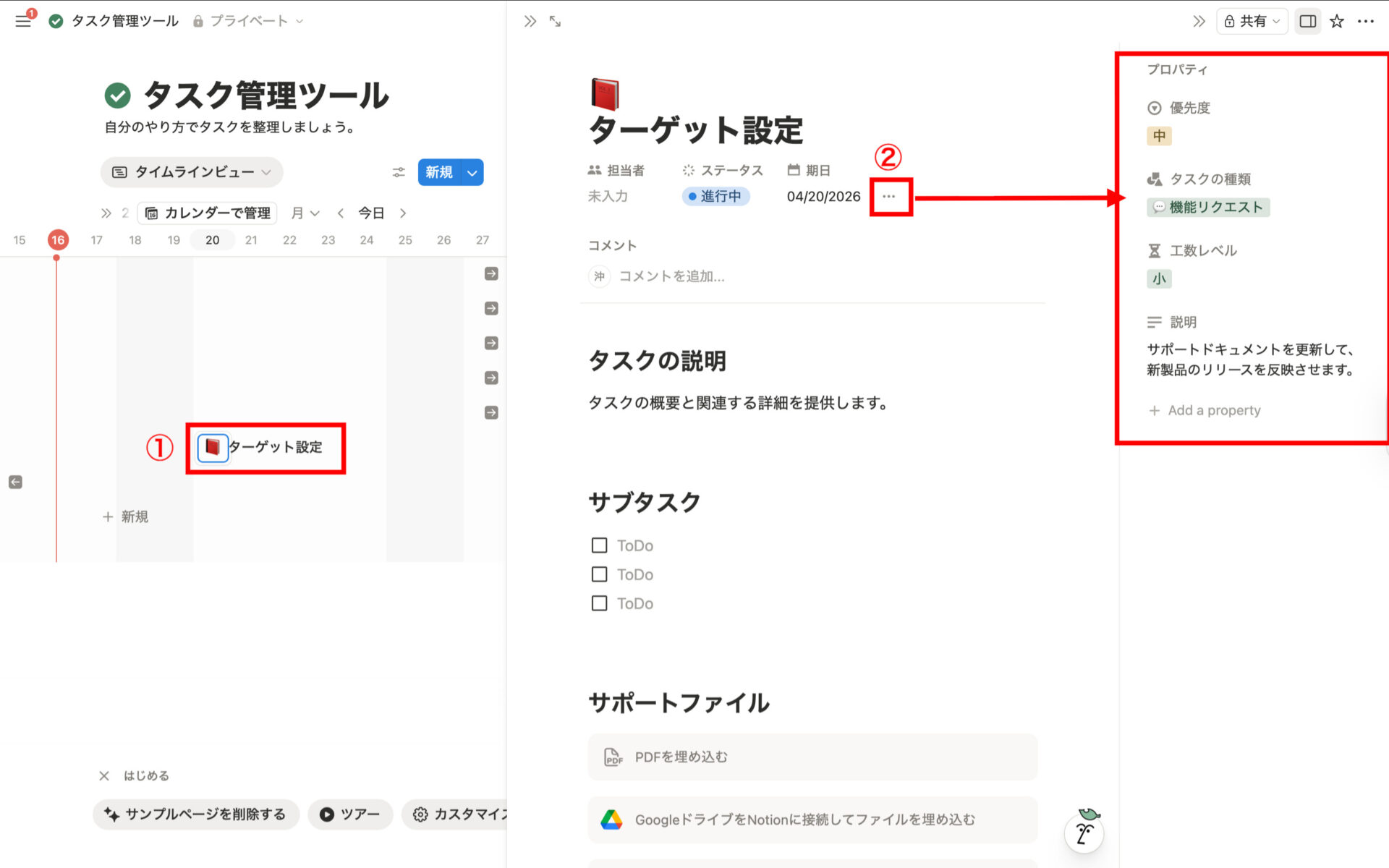
Task: Click the 優先度 property label
Action: [x=1179, y=108]
